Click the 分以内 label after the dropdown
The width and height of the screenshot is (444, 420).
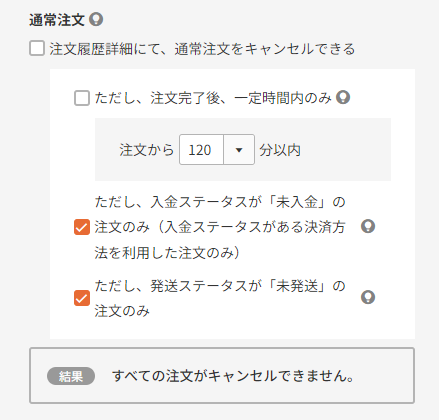point(280,150)
